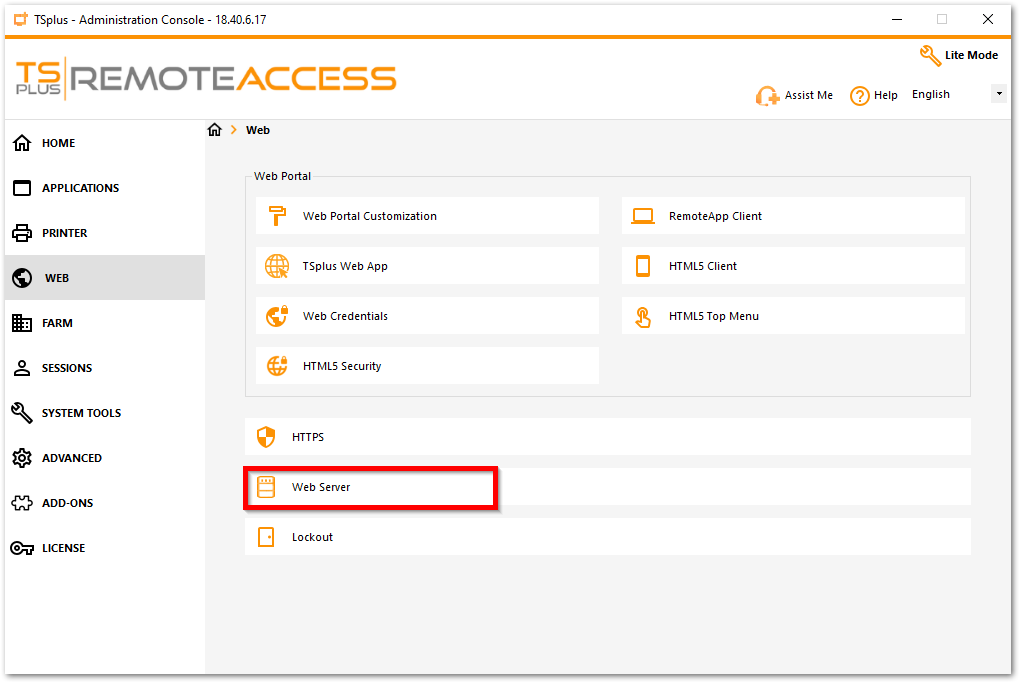Open the FARM section
The width and height of the screenshot is (1020, 683).
pos(57,323)
